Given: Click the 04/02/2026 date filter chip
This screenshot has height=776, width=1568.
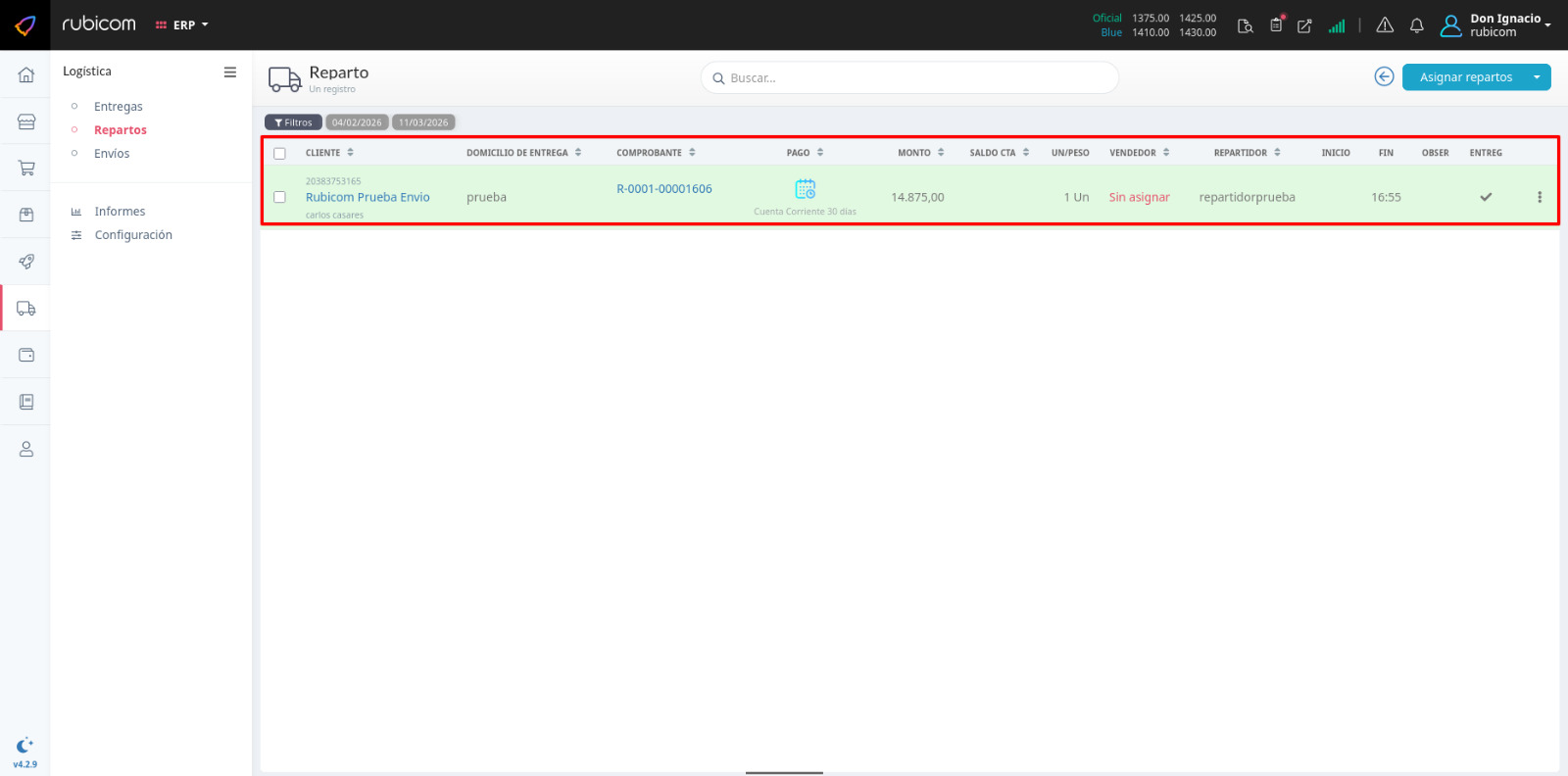Looking at the screenshot, I should 357,122.
